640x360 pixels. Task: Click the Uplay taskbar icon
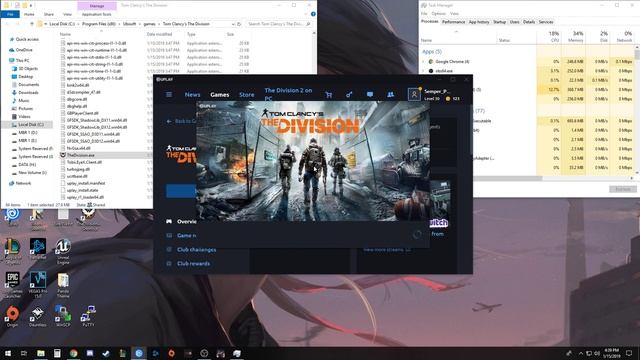pos(139,353)
